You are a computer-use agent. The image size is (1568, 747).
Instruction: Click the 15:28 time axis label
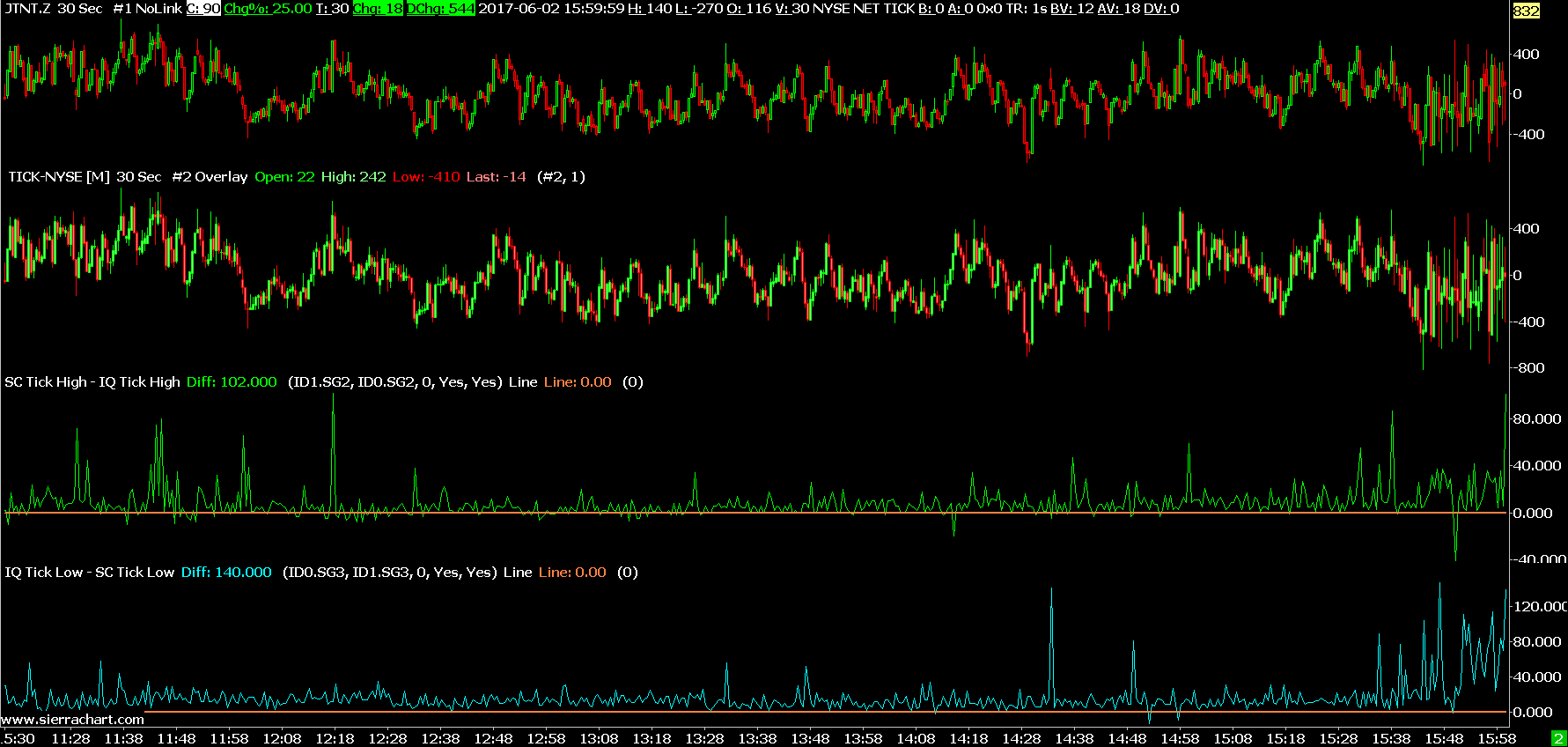pos(1338,739)
